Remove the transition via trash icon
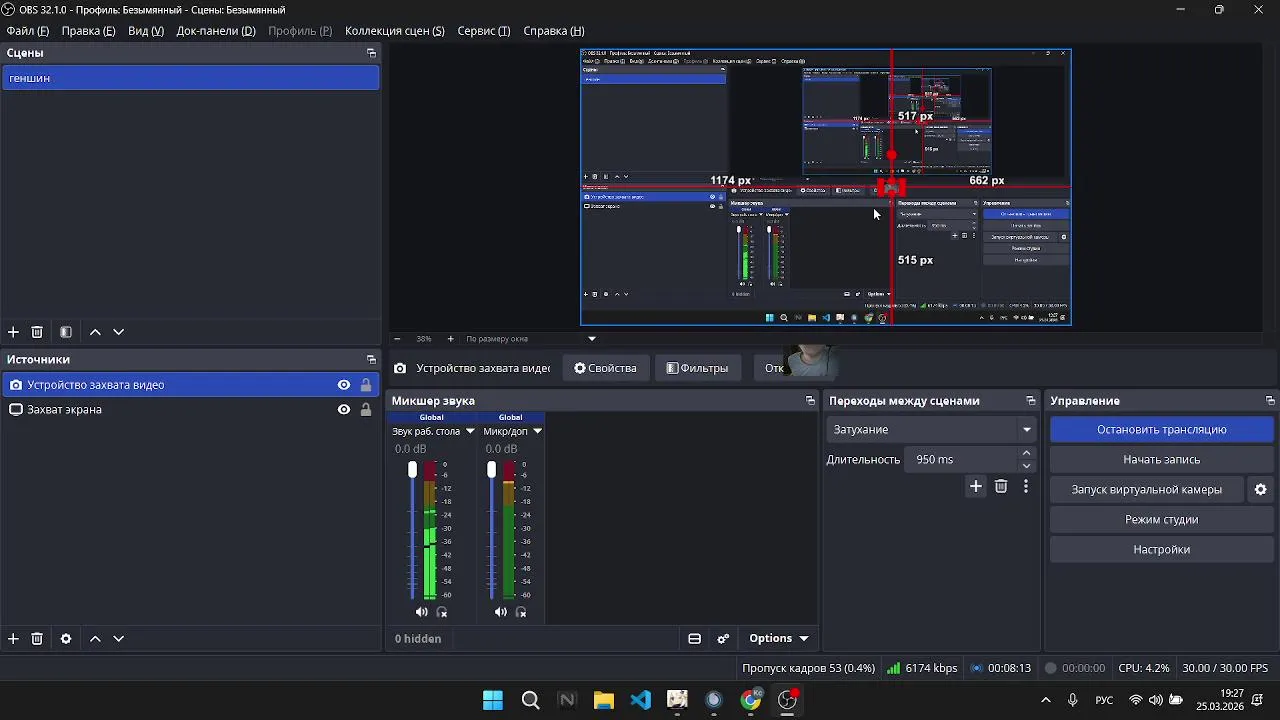Image resolution: width=1280 pixels, height=720 pixels. pyautogui.click(x=1001, y=486)
